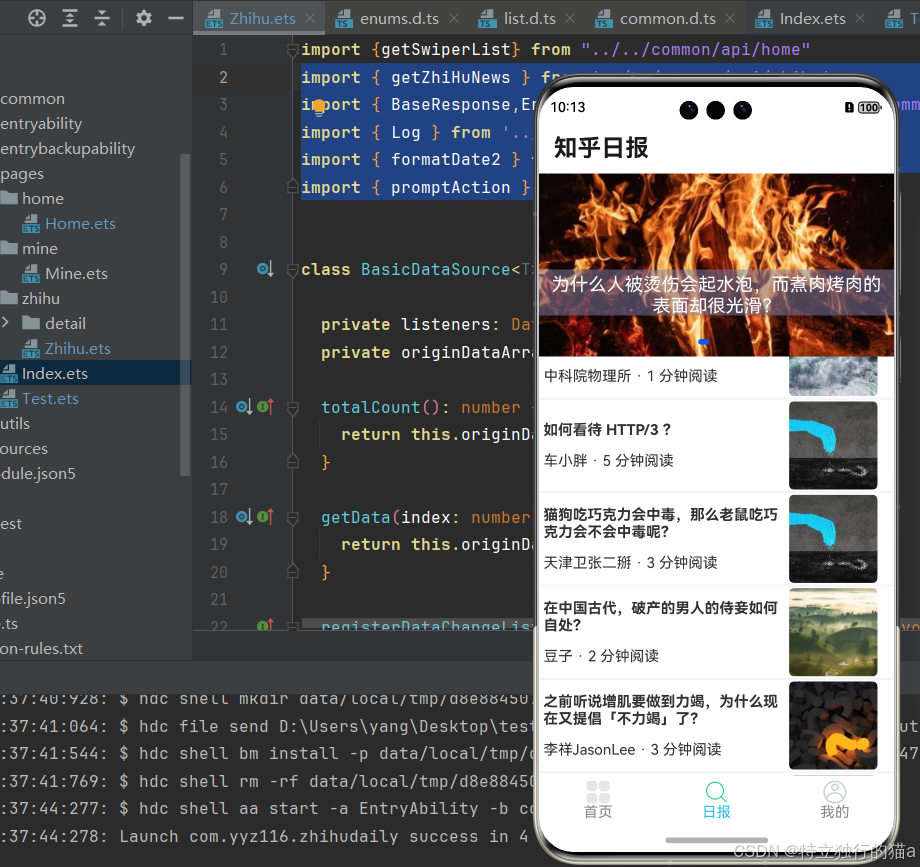Collapse the BasicDataSource class fold marker
The image size is (920, 867).
(292, 270)
